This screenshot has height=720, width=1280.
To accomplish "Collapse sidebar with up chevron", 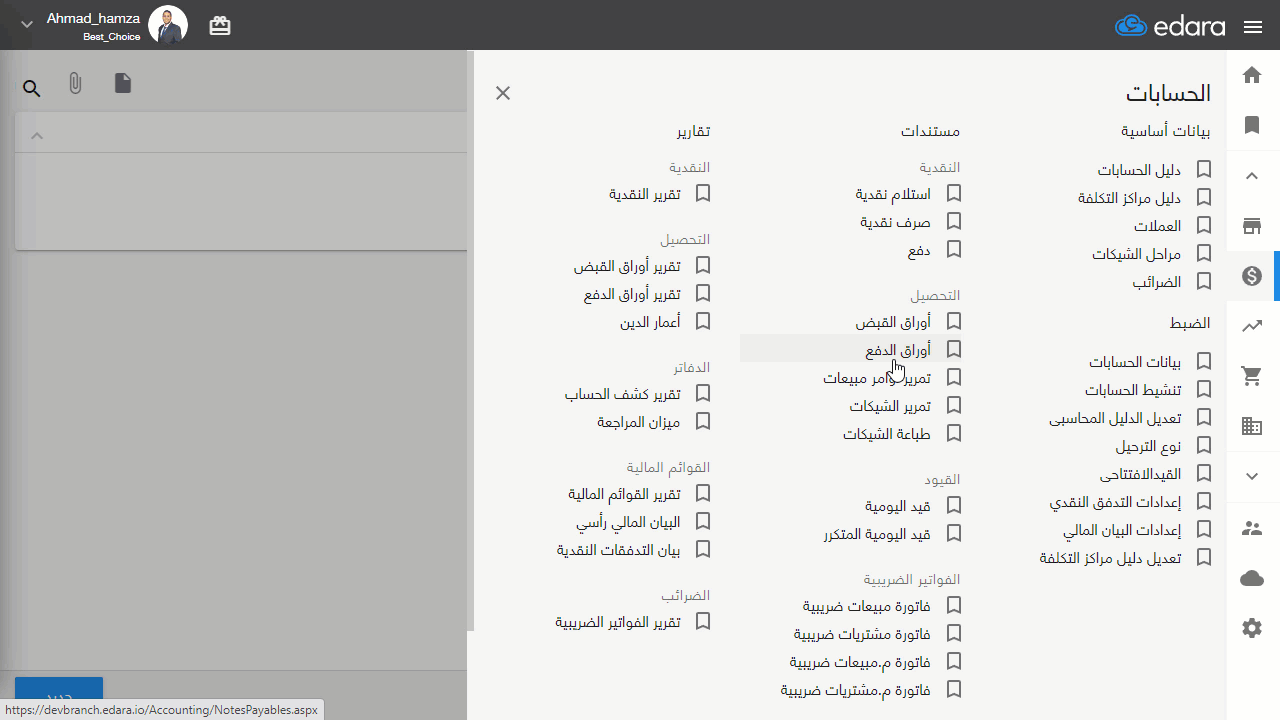I will [x=1252, y=176].
